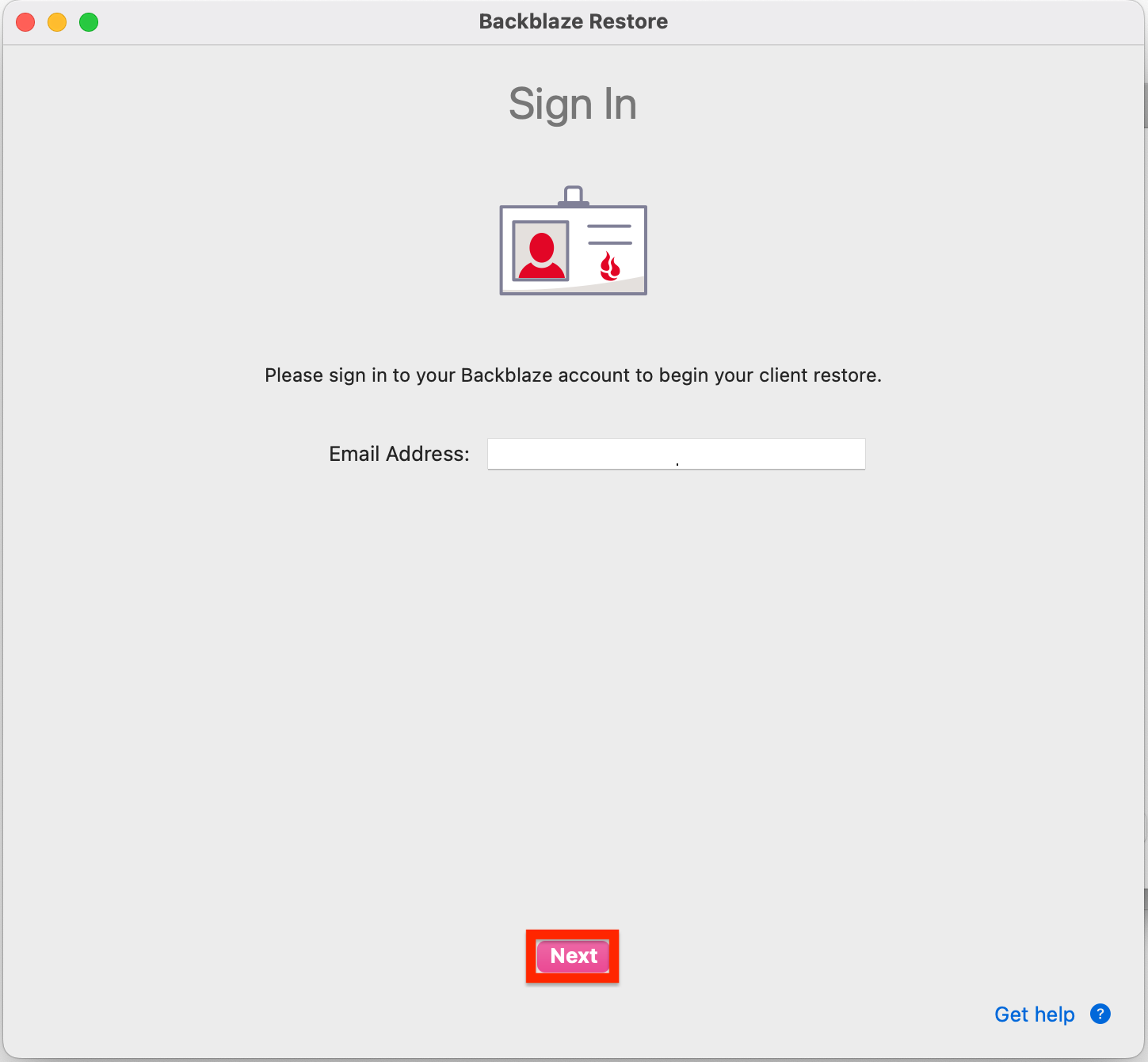
Task: Open the Get help link
Action: coord(1034,1014)
